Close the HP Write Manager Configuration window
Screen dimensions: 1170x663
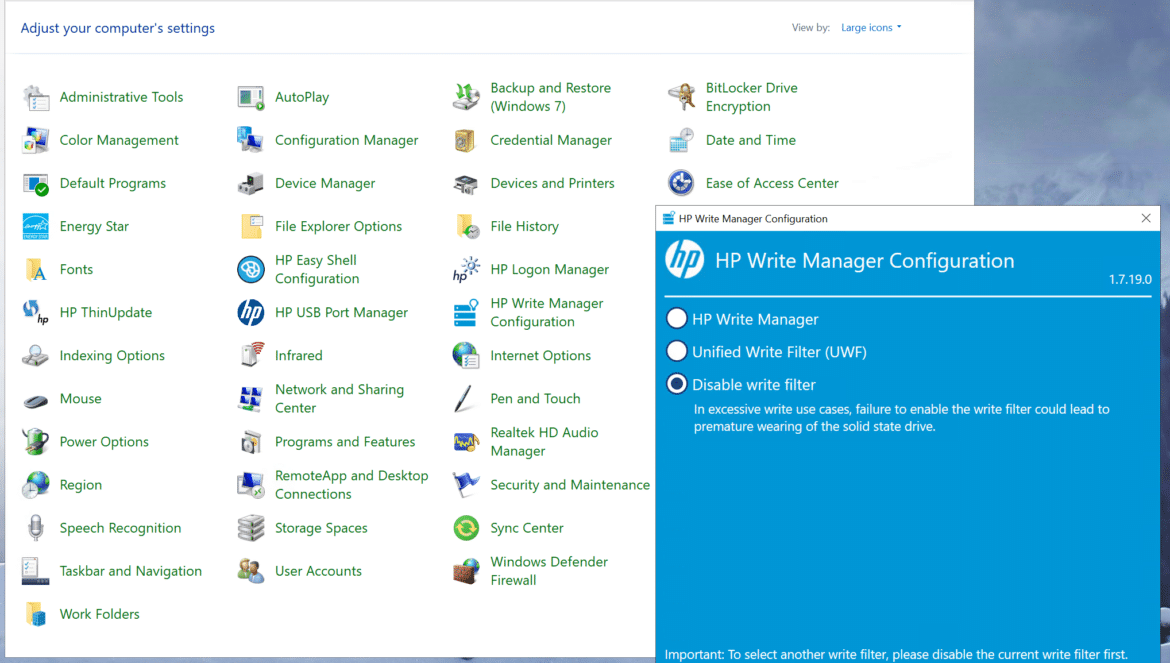click(x=1146, y=219)
